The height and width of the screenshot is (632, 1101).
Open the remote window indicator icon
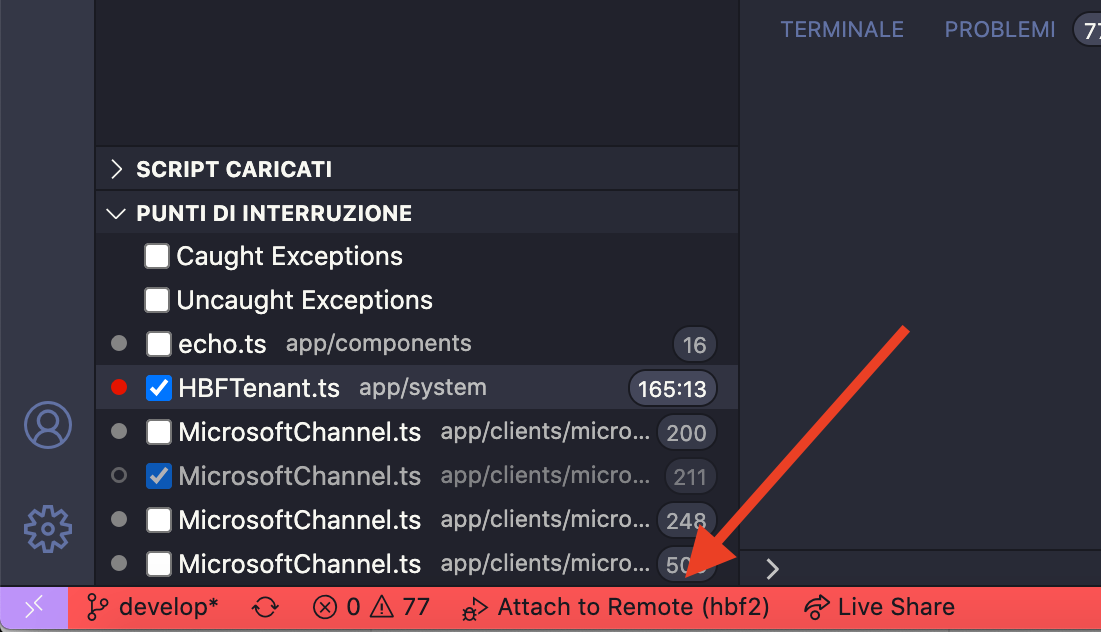(34, 607)
